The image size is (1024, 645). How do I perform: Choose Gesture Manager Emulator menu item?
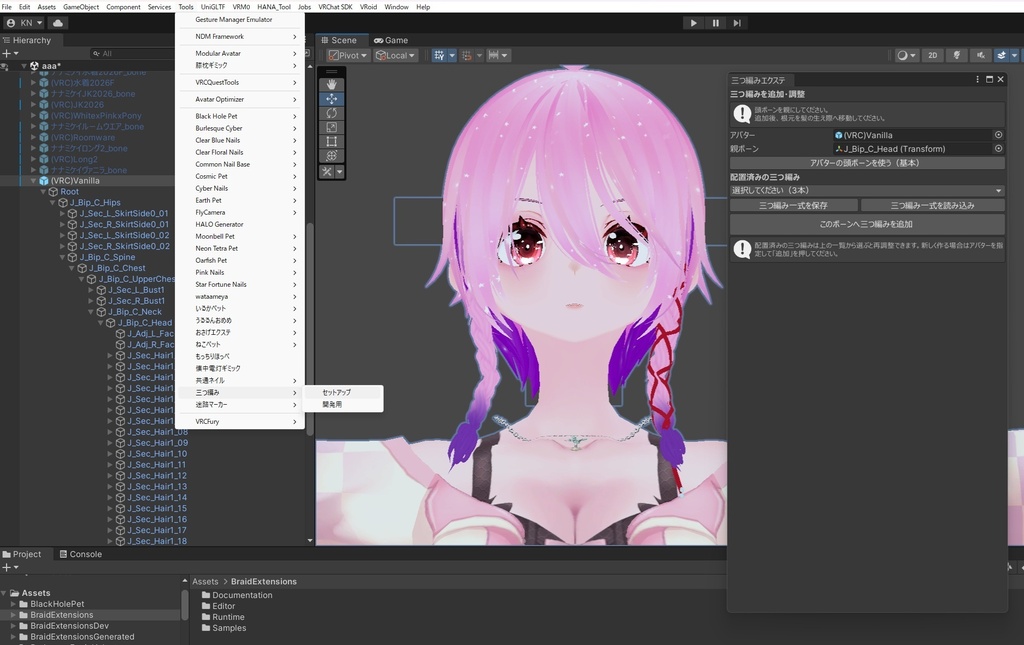[240, 20]
